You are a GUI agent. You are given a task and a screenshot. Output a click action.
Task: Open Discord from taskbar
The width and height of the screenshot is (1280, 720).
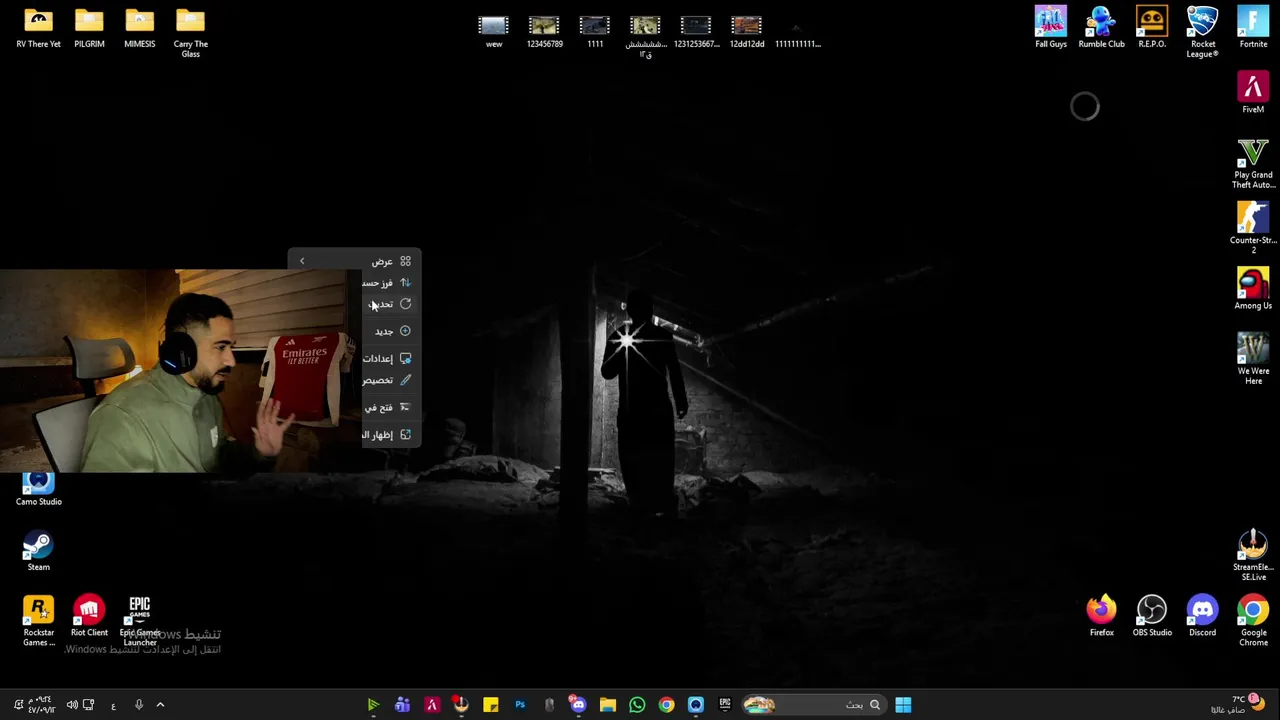tap(578, 705)
